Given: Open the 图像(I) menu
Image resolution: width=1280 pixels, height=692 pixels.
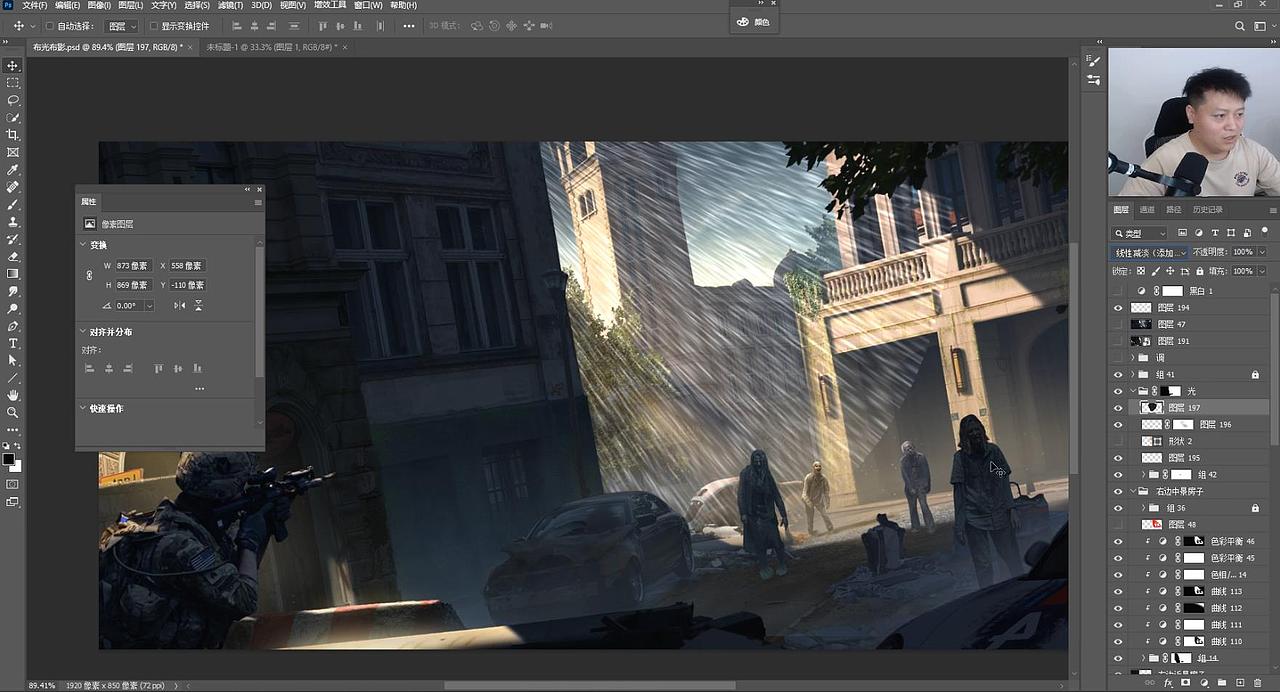Looking at the screenshot, I should pos(99,6).
